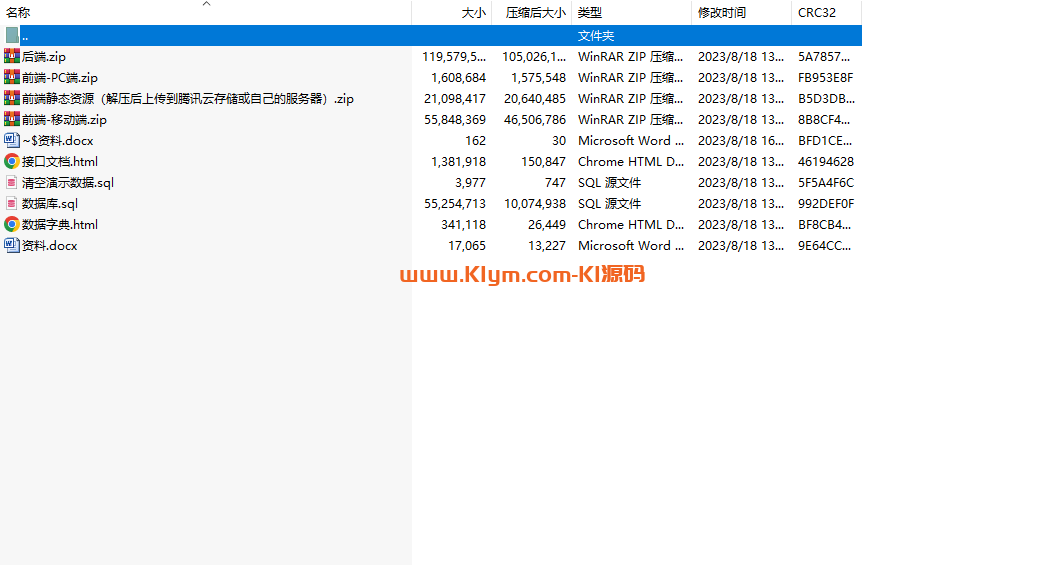Select the file name 后端.zip
The width and height of the screenshot is (1041, 565).
coord(44,56)
